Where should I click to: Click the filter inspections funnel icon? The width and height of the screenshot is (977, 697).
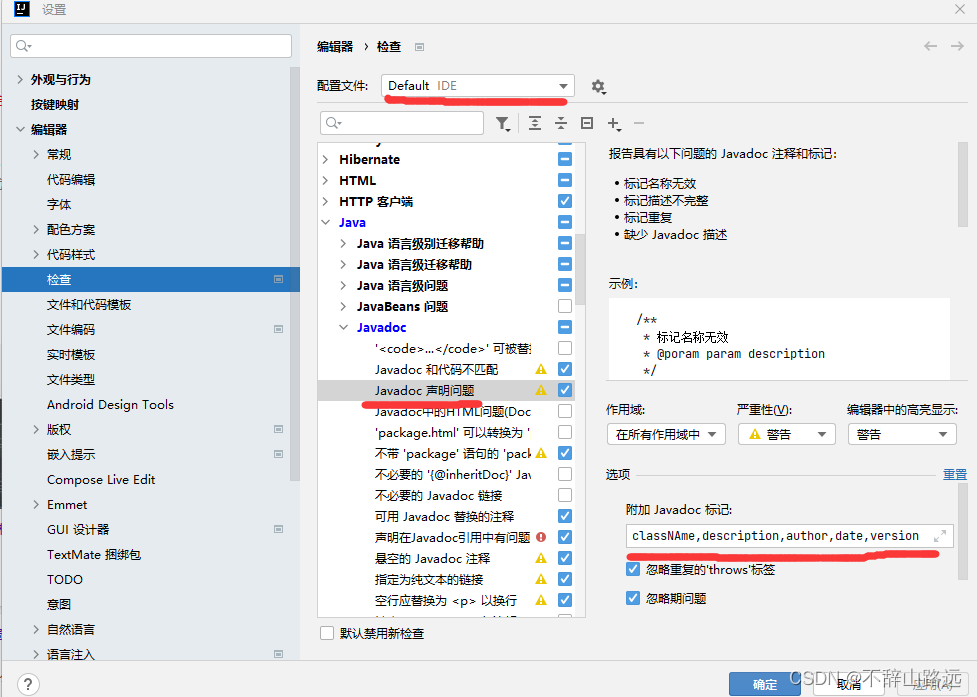503,124
